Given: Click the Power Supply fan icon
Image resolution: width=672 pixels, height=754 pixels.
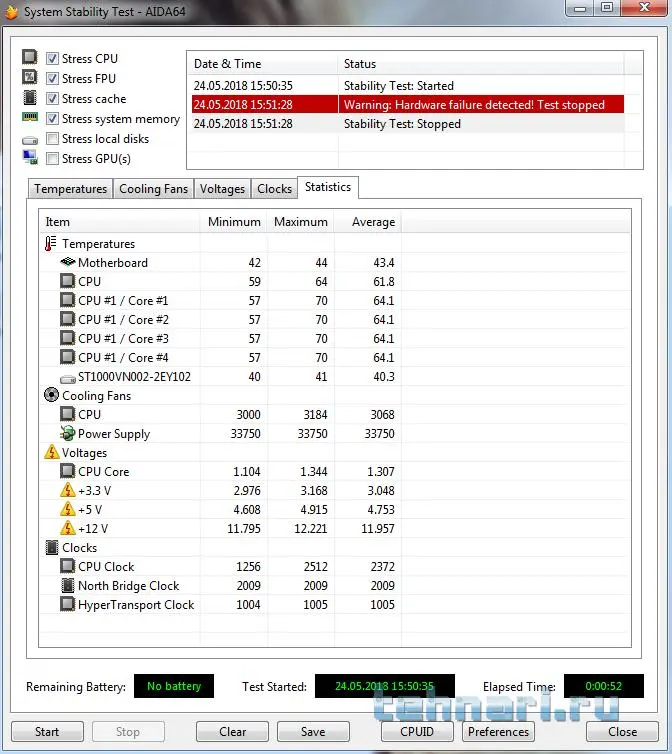Looking at the screenshot, I should pos(68,433).
